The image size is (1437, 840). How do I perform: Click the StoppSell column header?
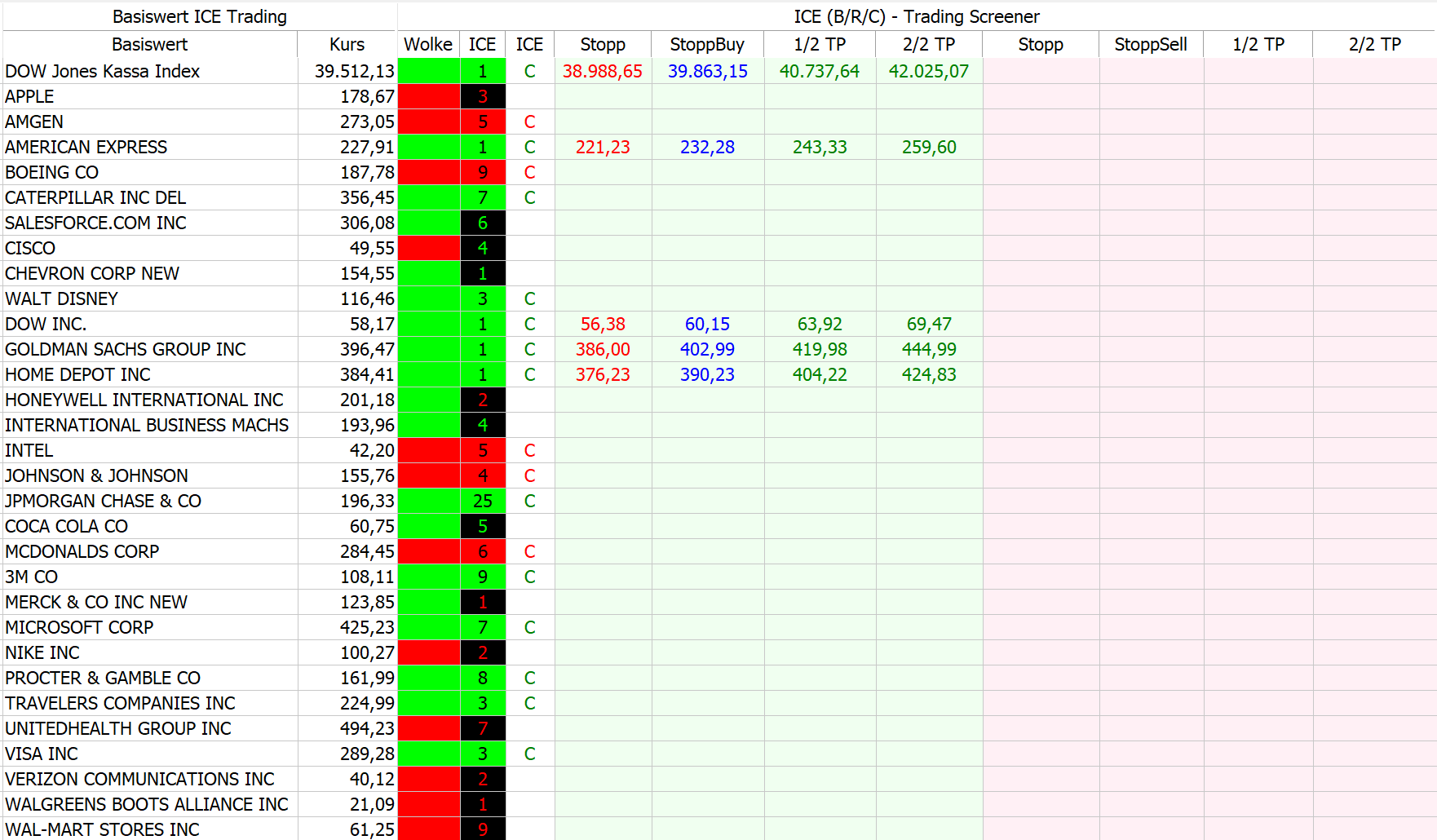point(1151,44)
